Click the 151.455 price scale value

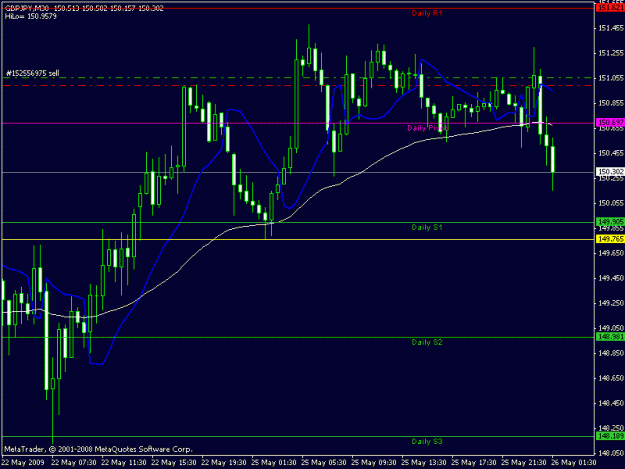point(611,28)
